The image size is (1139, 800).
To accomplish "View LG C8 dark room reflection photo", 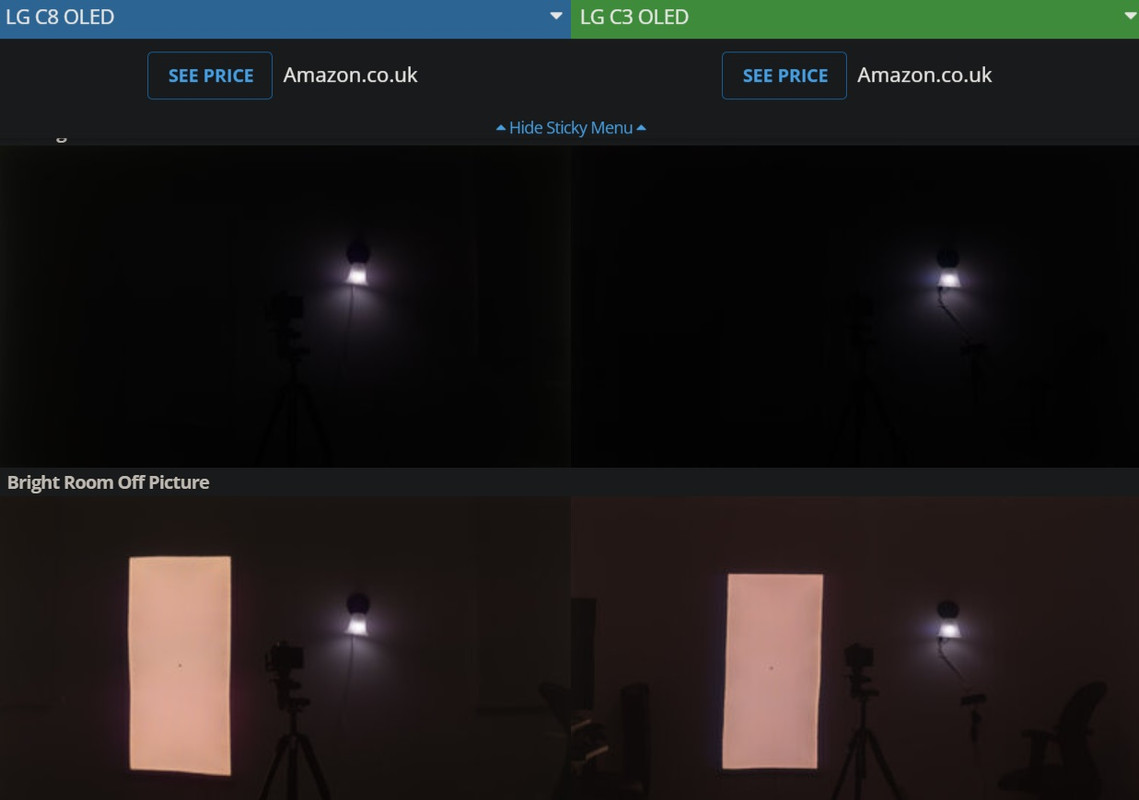I will tap(285, 306).
